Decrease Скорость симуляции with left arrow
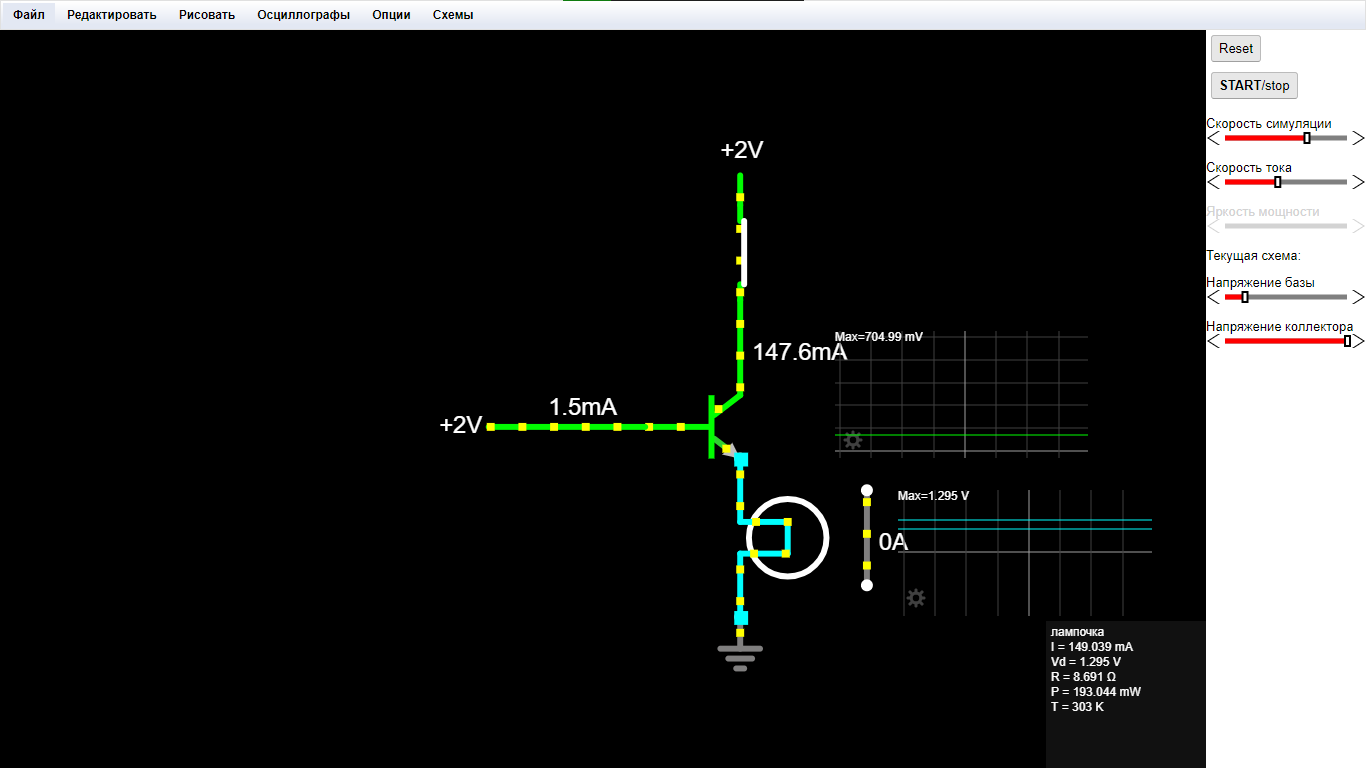 (x=1214, y=138)
